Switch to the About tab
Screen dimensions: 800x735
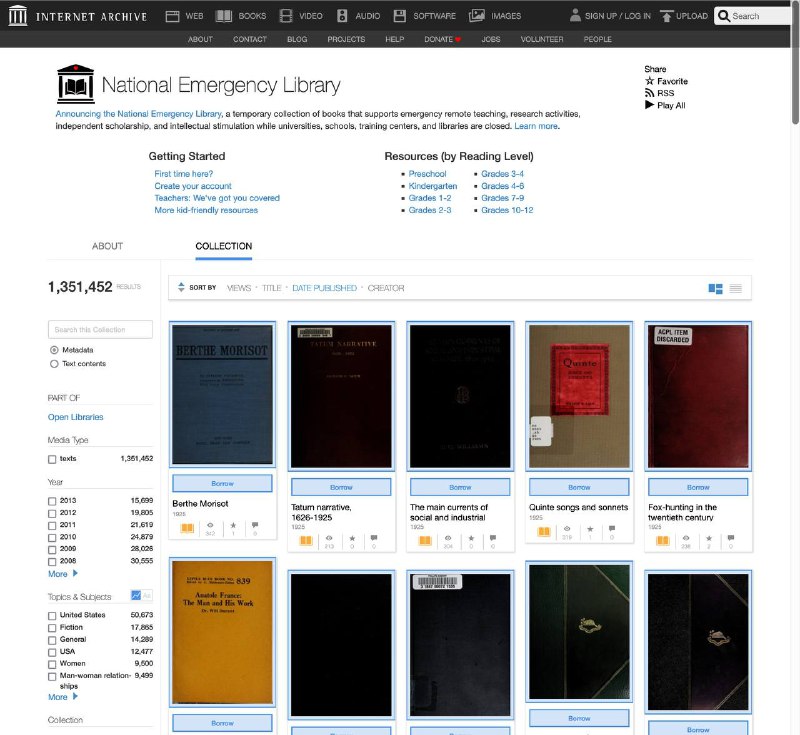(107, 246)
